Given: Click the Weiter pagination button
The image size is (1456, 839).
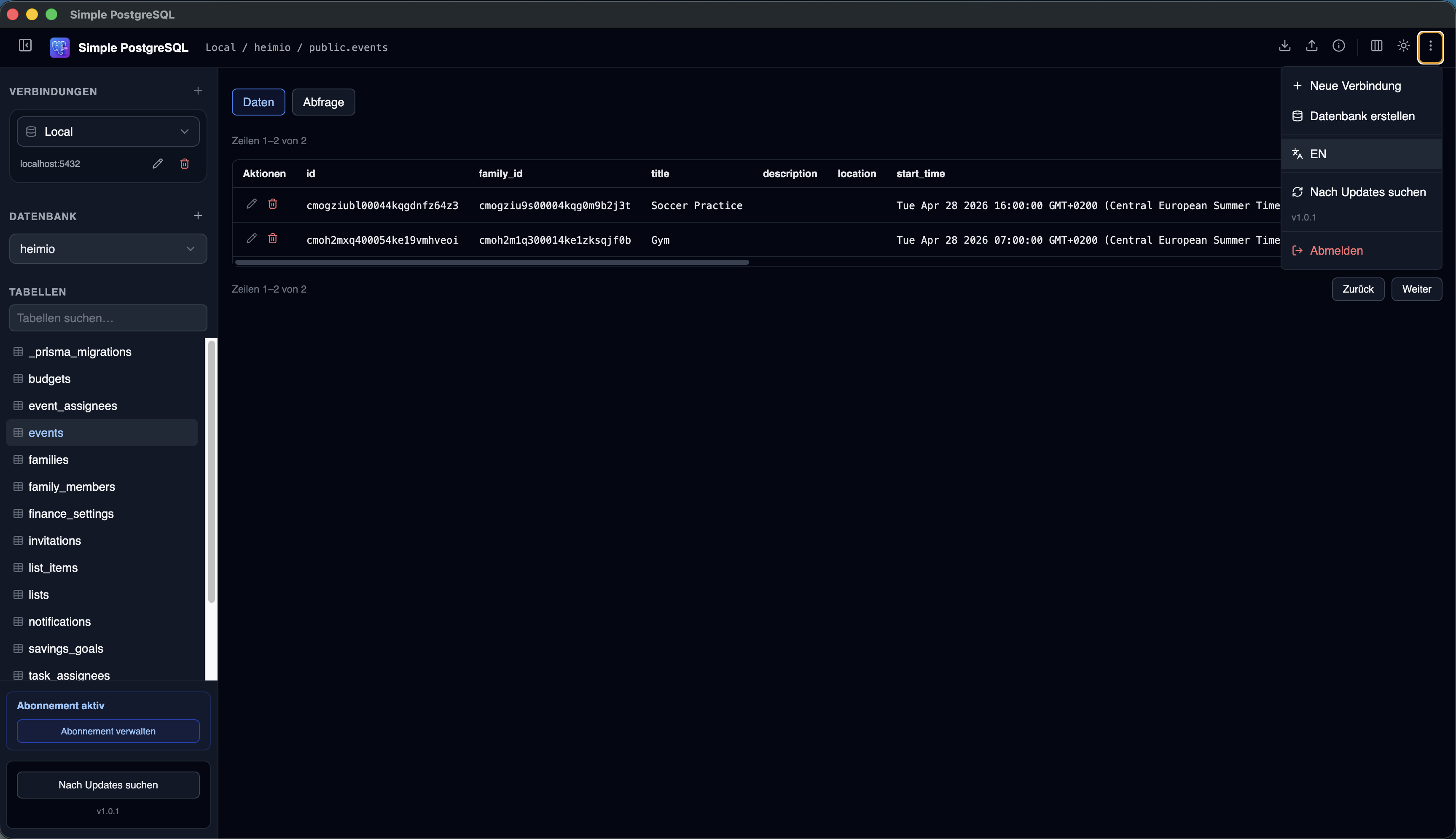Looking at the screenshot, I should click(1416, 289).
